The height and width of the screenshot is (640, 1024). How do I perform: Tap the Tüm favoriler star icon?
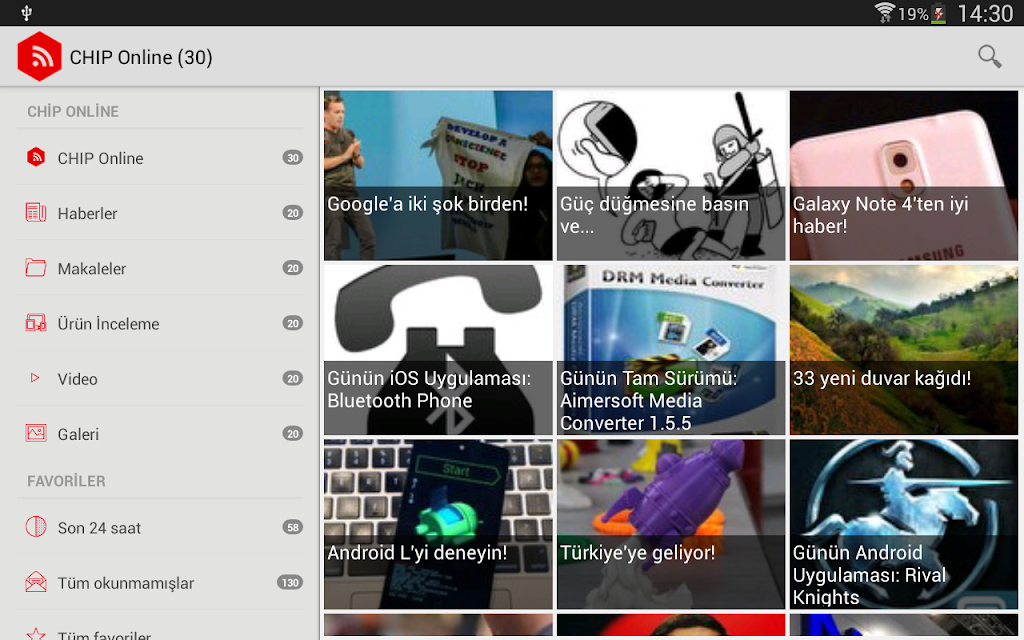coord(36,633)
